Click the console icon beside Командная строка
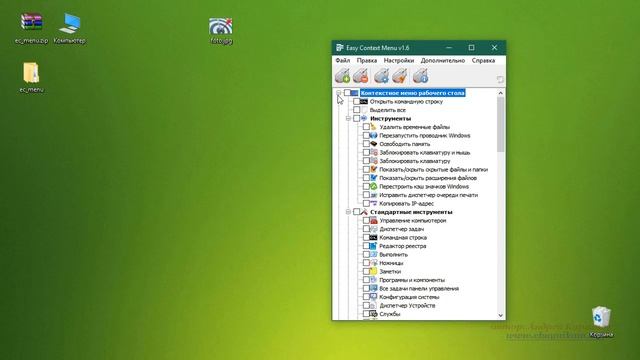Screen dimensions: 640x360 [x=373, y=238]
